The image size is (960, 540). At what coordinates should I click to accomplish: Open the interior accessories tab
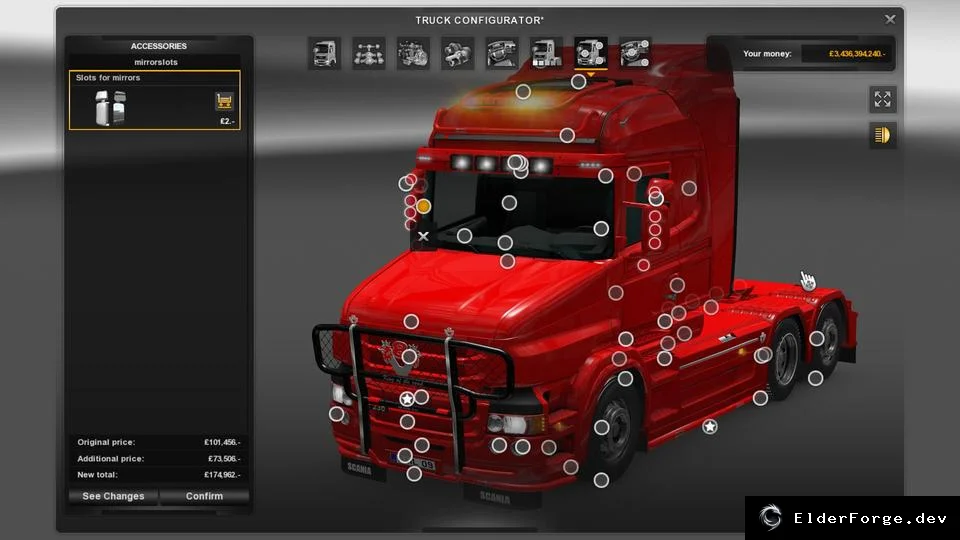click(x=635, y=53)
